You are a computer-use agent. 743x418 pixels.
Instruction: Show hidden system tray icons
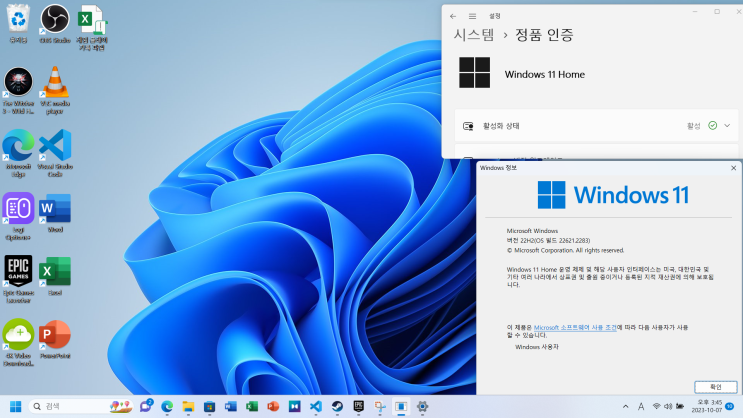click(625, 407)
